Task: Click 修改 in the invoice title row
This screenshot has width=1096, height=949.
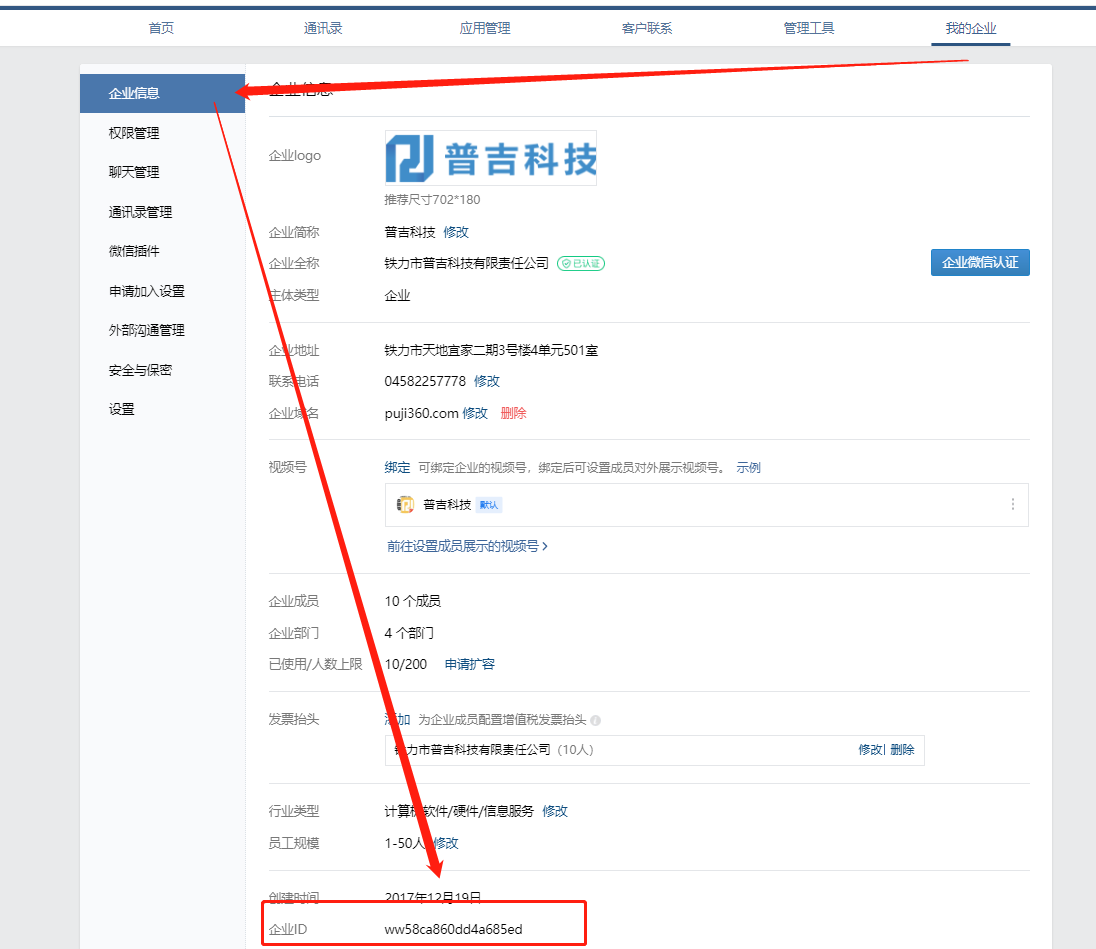Action: 870,750
